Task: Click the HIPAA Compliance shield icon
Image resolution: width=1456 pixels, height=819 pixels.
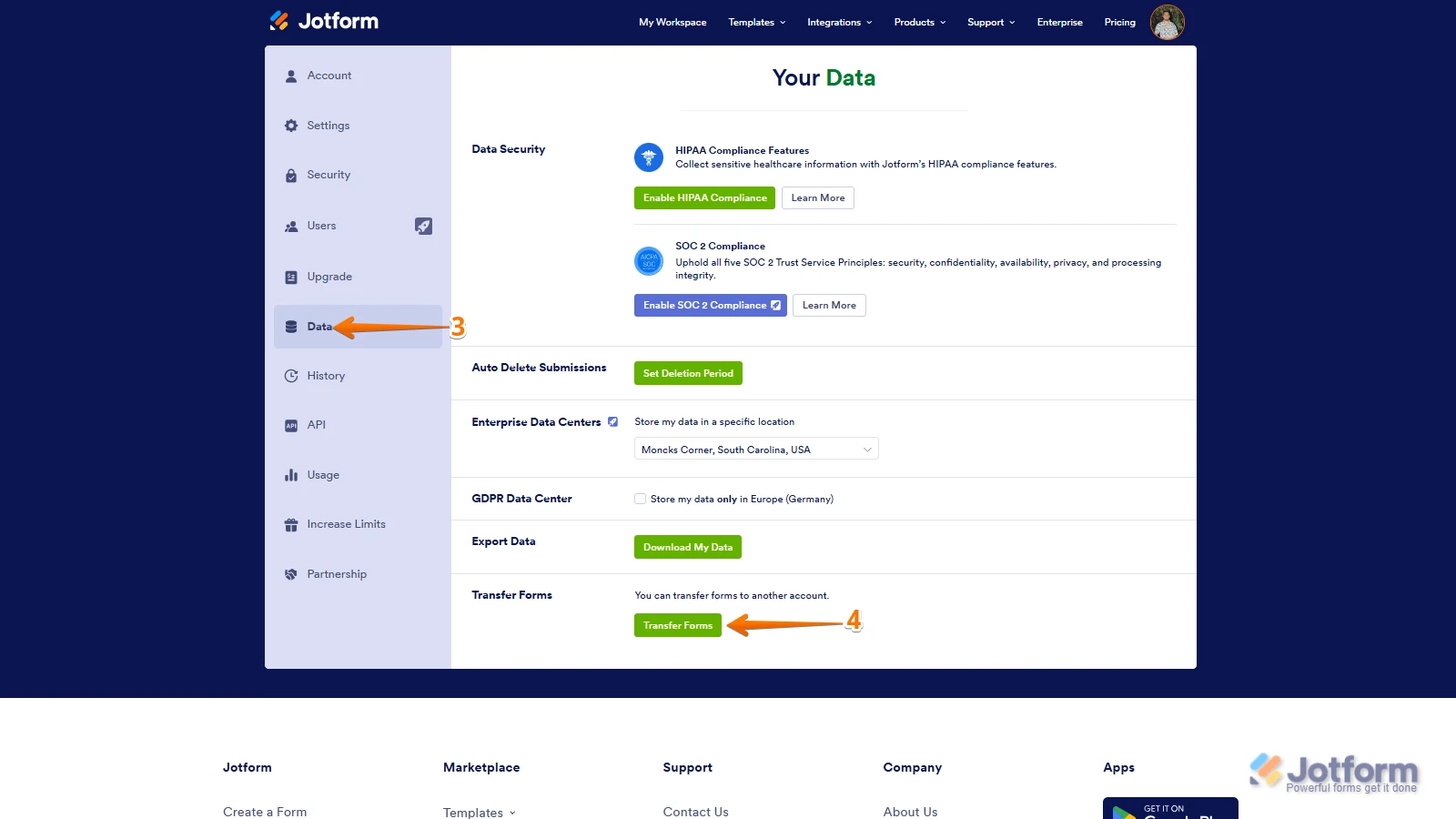Action: [649, 157]
